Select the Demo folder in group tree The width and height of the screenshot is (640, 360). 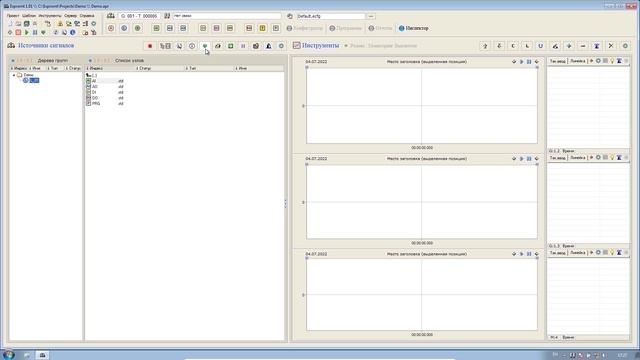tap(29, 75)
